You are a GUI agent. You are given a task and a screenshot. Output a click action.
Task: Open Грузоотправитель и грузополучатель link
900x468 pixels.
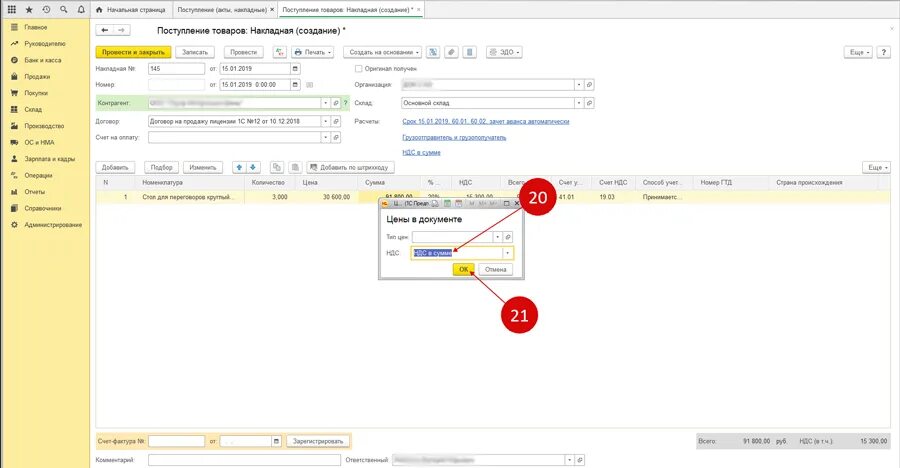[454, 138]
